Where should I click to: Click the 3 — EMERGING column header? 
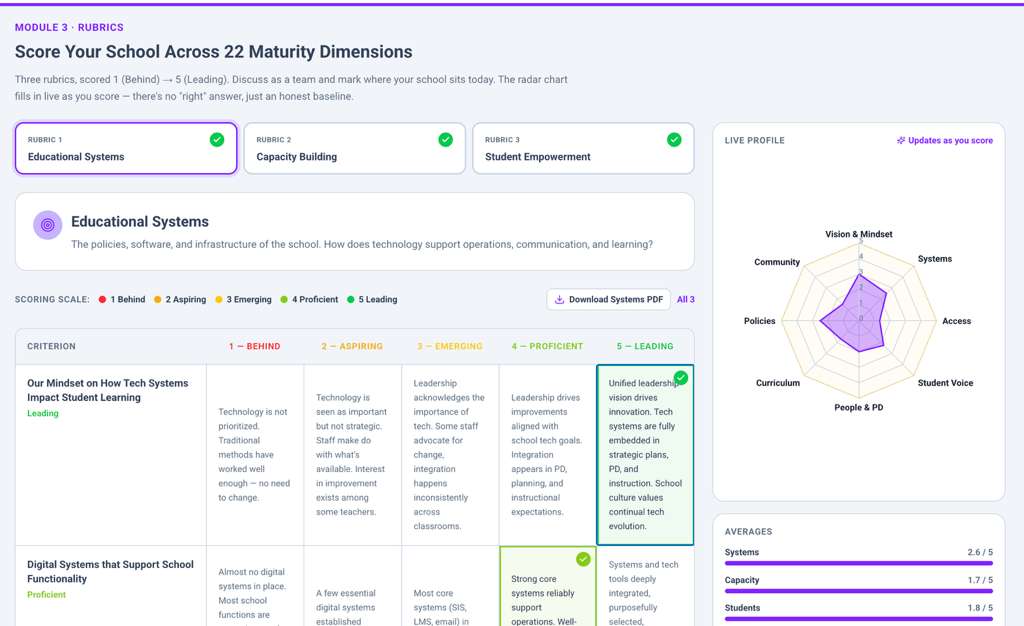coord(450,347)
